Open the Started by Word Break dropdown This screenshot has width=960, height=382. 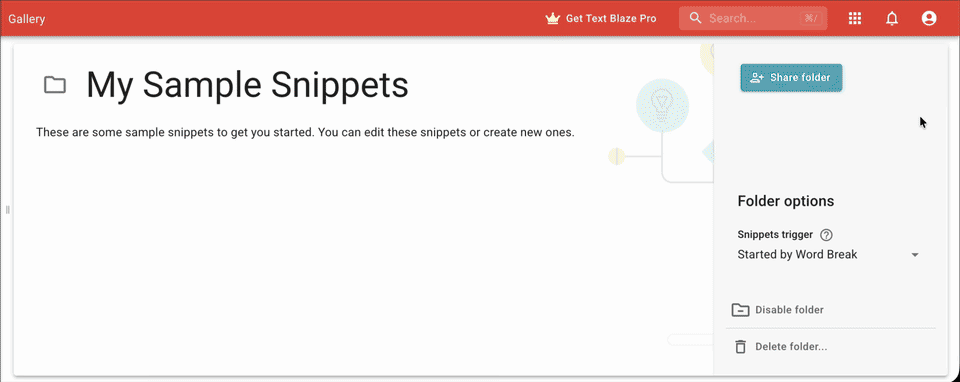pyautogui.click(x=828, y=255)
